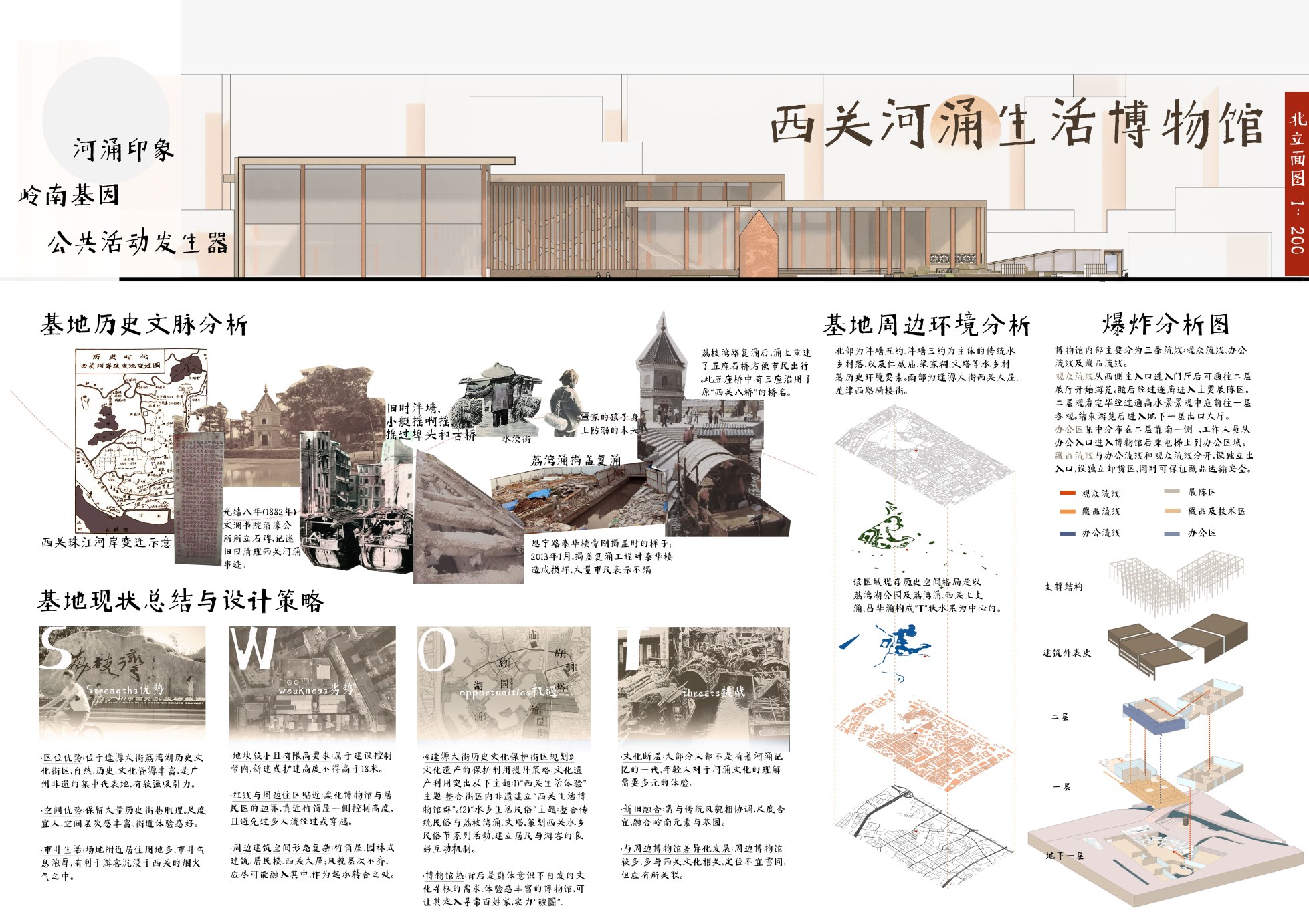This screenshot has height=924, width=1309.
Task: Click the 旧时泮塘 caption text
Action: pos(430,421)
